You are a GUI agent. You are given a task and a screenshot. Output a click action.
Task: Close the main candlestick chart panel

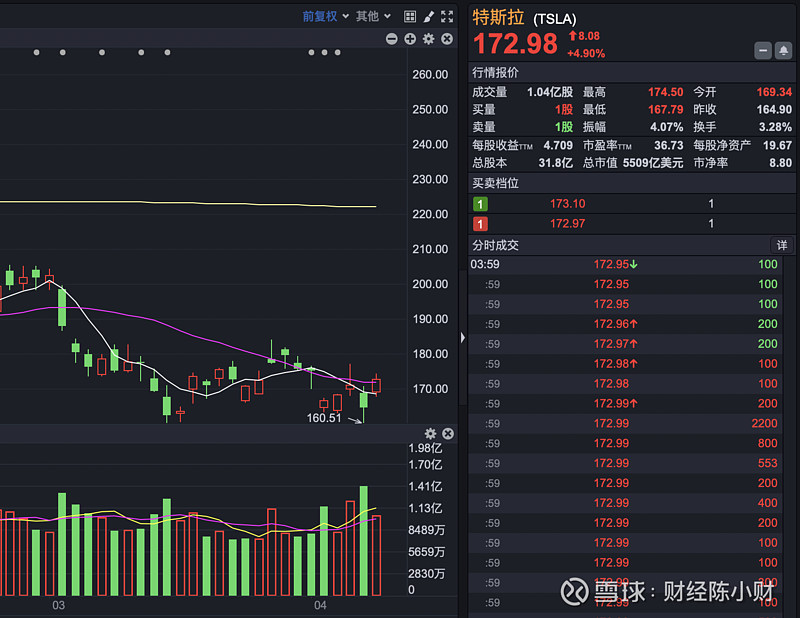coord(446,39)
